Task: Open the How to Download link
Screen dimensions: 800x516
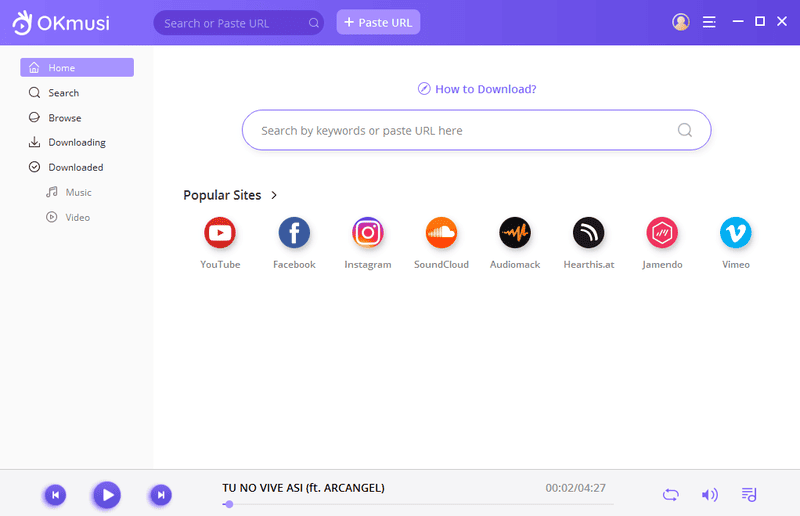Action: (477, 89)
